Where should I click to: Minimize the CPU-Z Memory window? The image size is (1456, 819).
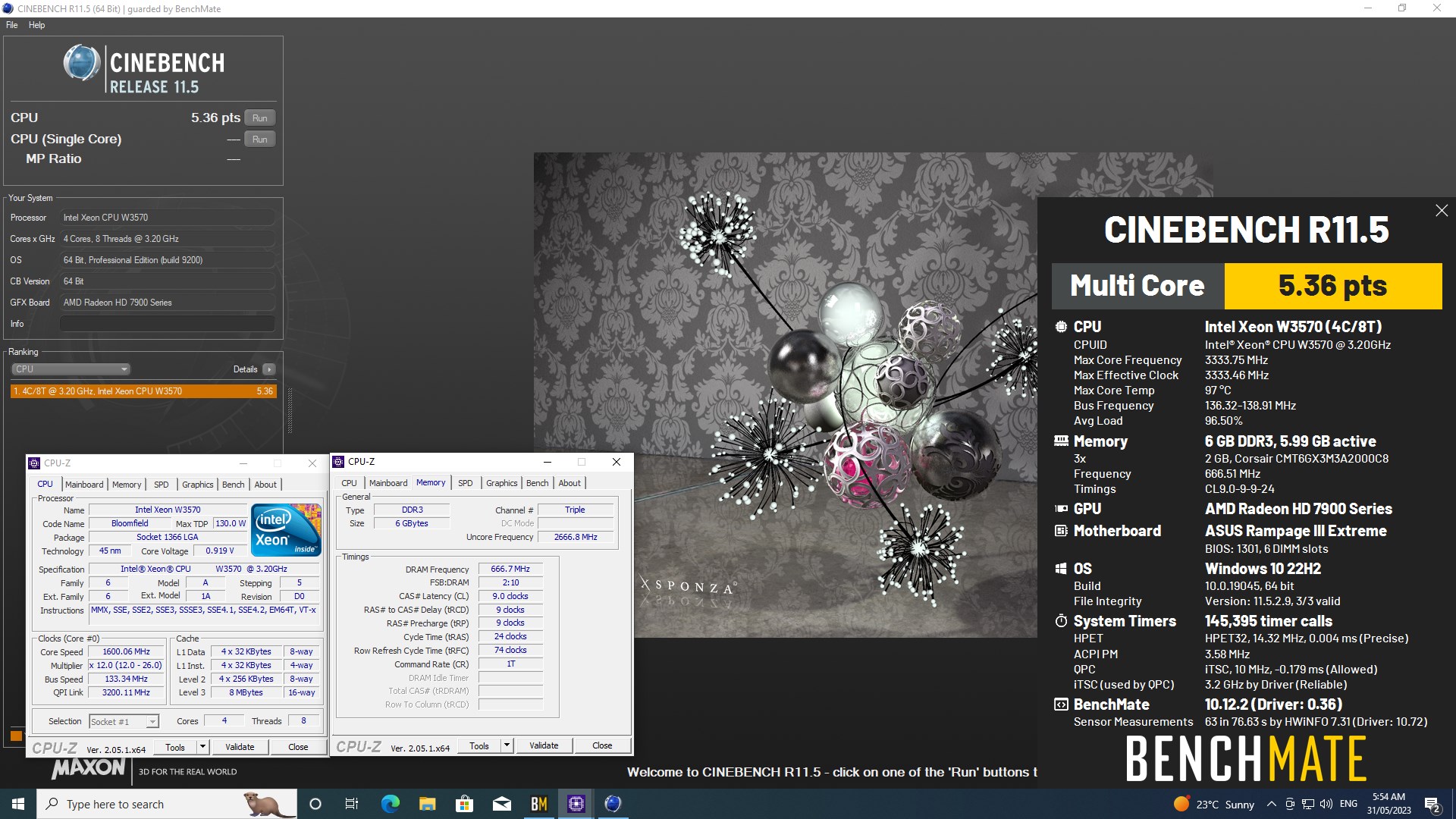click(x=548, y=462)
